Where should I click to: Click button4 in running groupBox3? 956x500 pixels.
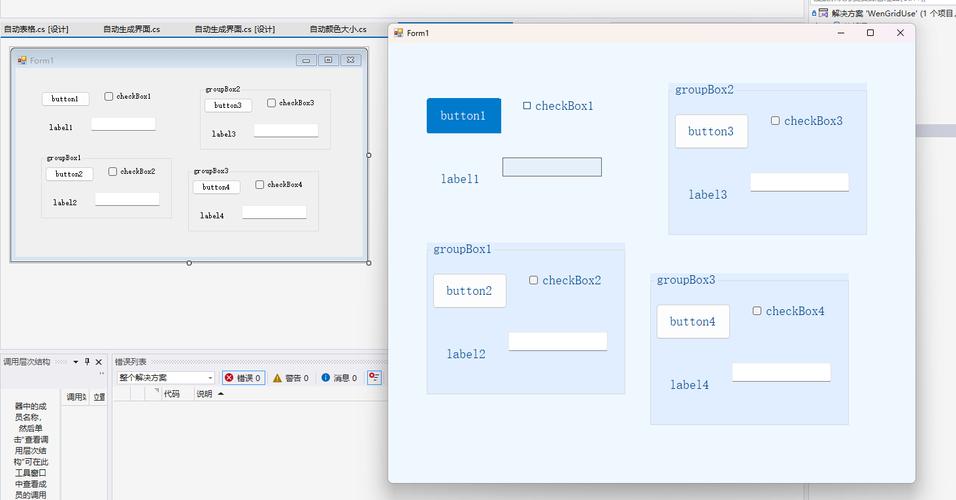(x=693, y=322)
